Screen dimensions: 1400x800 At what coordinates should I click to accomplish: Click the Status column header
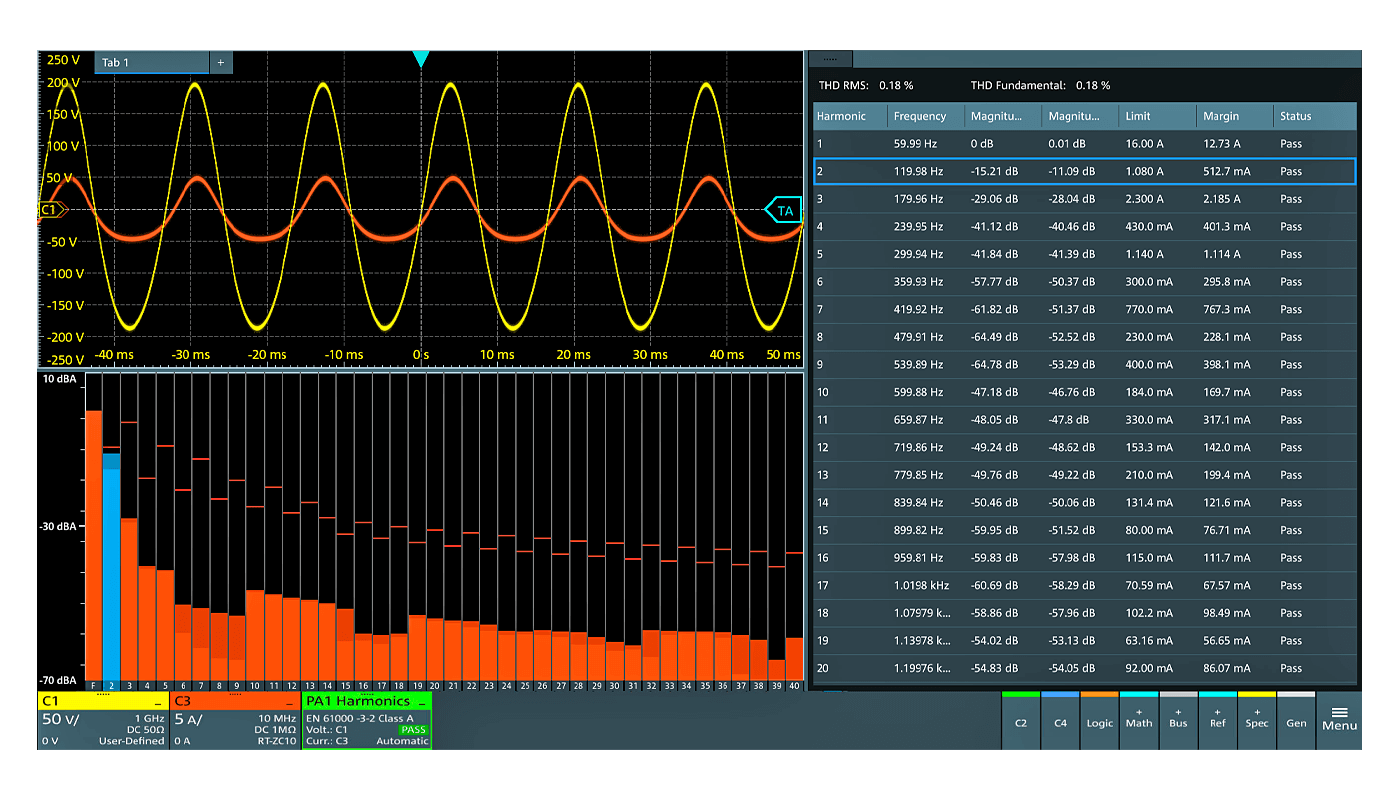click(1314, 116)
